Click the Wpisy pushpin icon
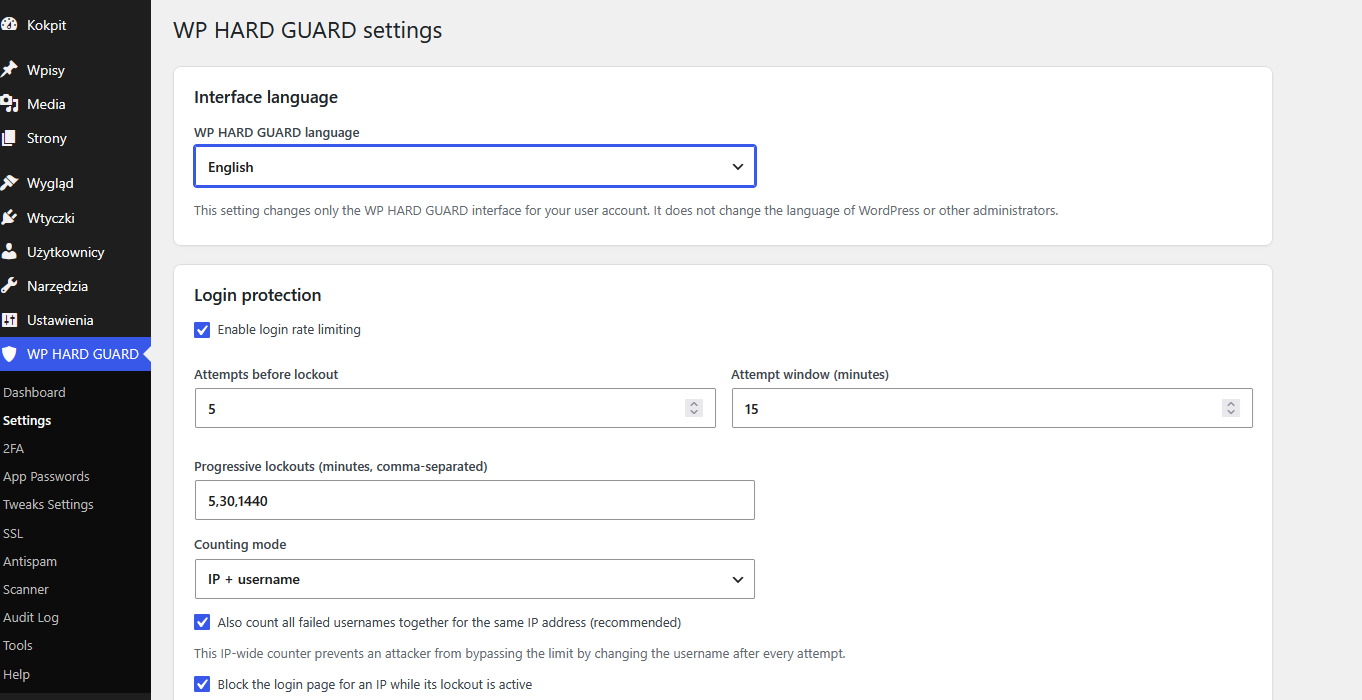This screenshot has height=700, width=1362. 9,70
